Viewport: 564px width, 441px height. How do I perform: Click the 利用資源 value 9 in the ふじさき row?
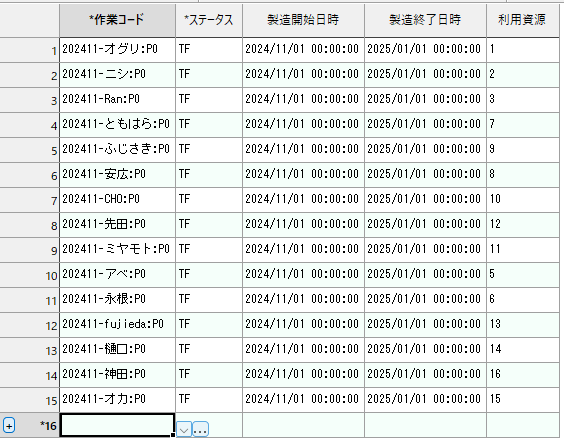pyautogui.click(x=523, y=150)
